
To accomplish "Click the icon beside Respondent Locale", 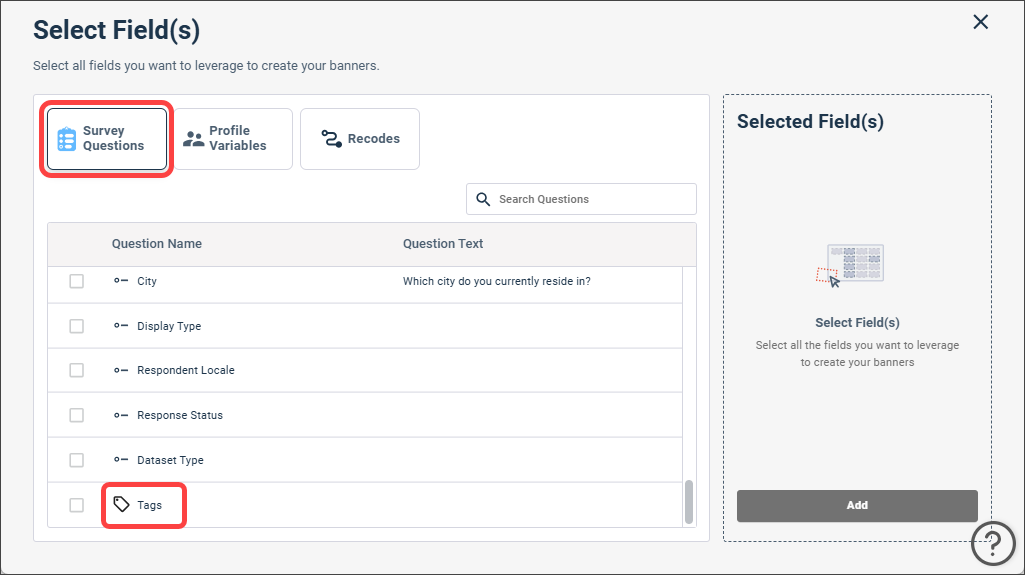I will [121, 370].
